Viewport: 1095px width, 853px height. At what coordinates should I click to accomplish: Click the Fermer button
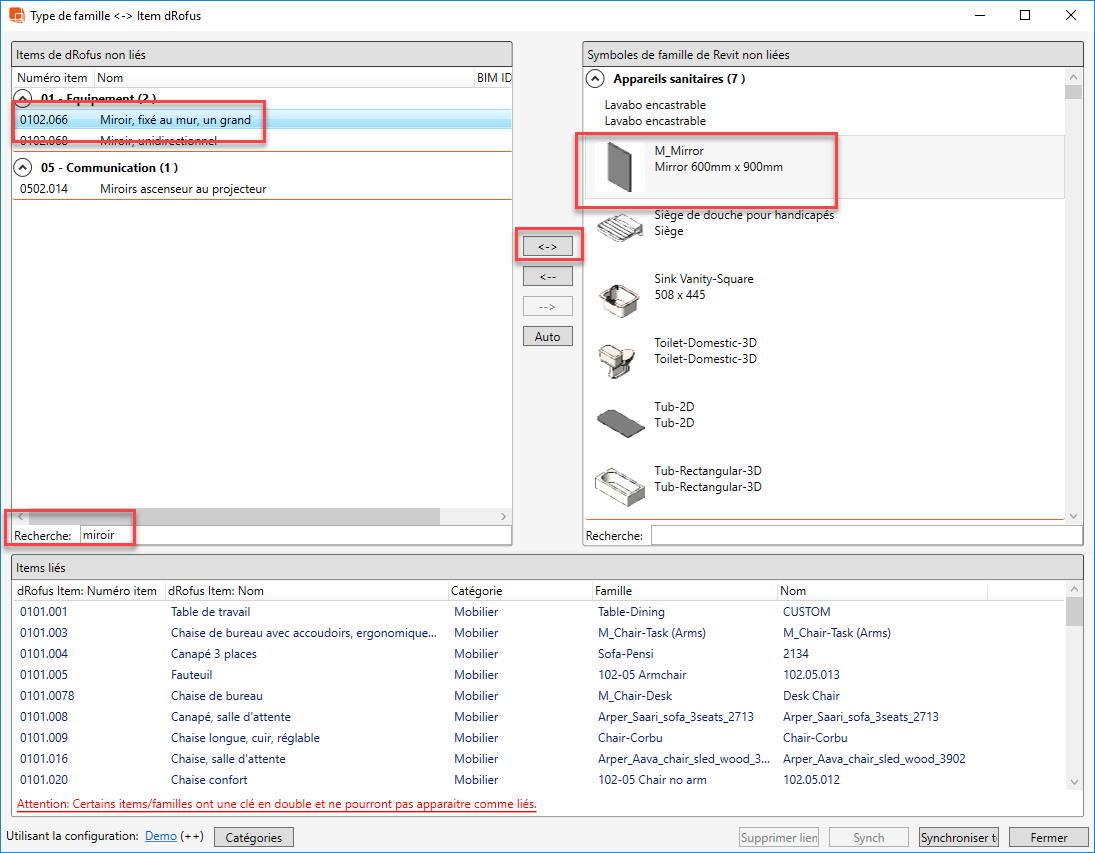click(1048, 837)
